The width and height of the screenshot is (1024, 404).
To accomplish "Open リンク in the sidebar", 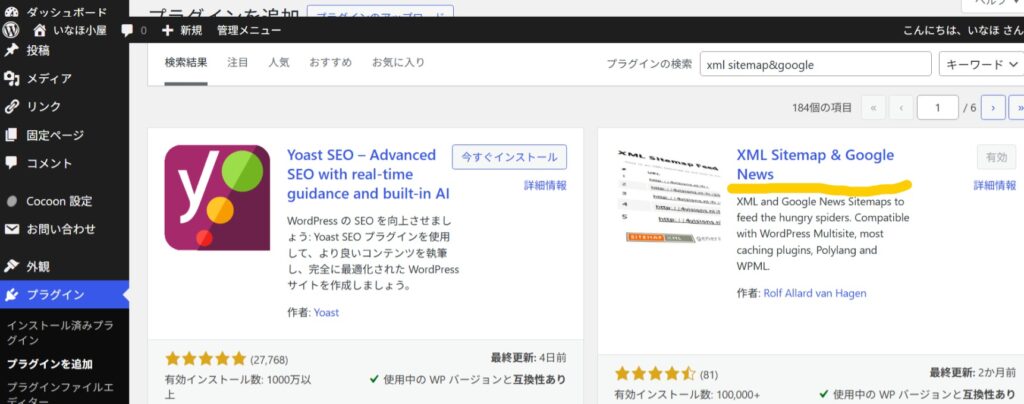I will [43, 106].
